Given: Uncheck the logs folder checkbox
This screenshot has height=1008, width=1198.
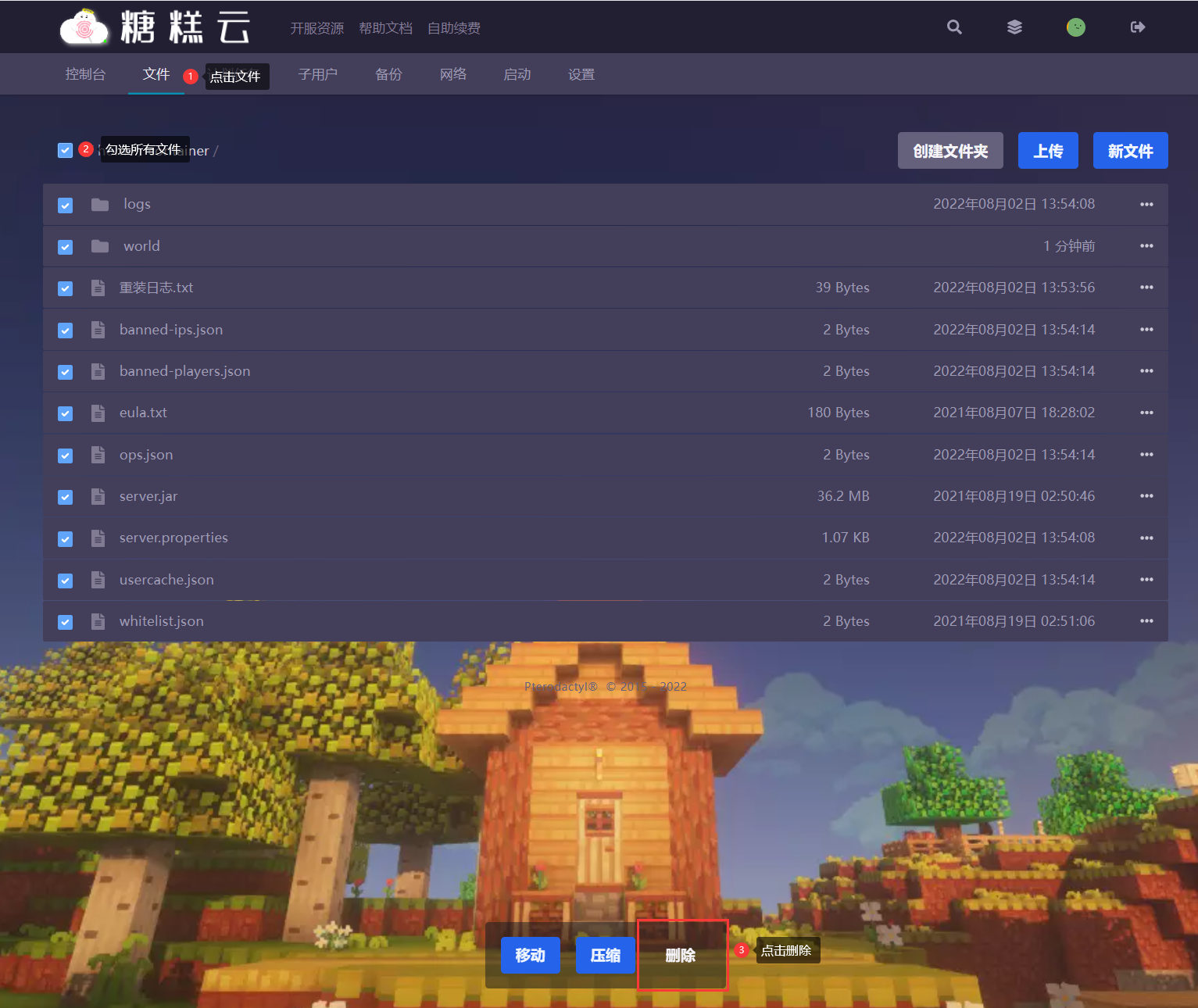Looking at the screenshot, I should coord(66,206).
